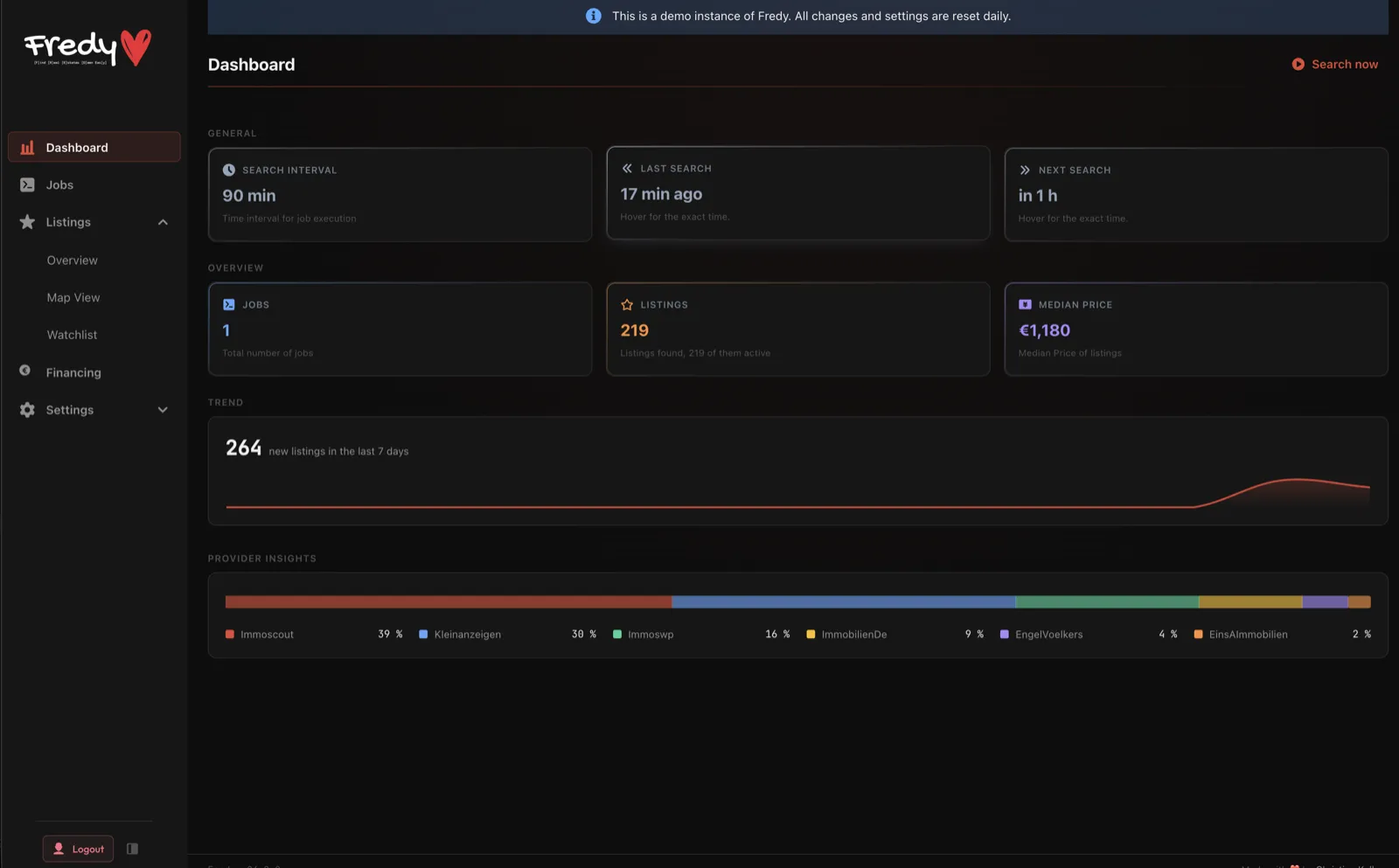Click the info icon in demo banner
Image resolution: width=1399 pixels, height=868 pixels.
pyautogui.click(x=593, y=16)
